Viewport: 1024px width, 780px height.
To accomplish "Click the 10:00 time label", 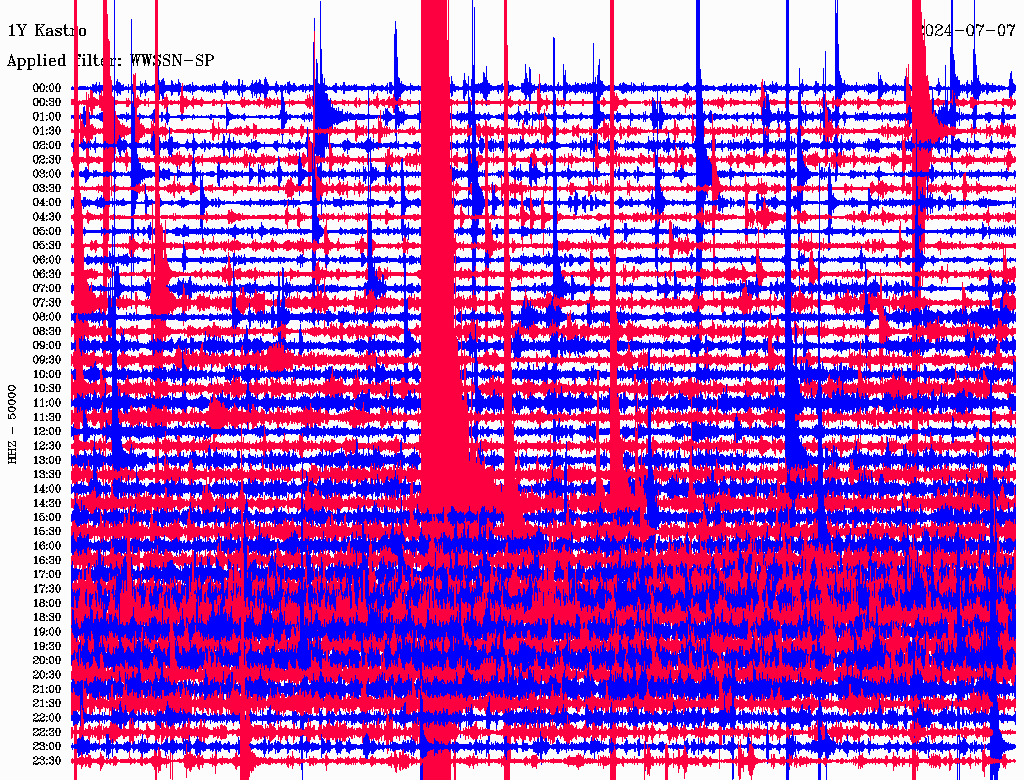I will [47, 374].
